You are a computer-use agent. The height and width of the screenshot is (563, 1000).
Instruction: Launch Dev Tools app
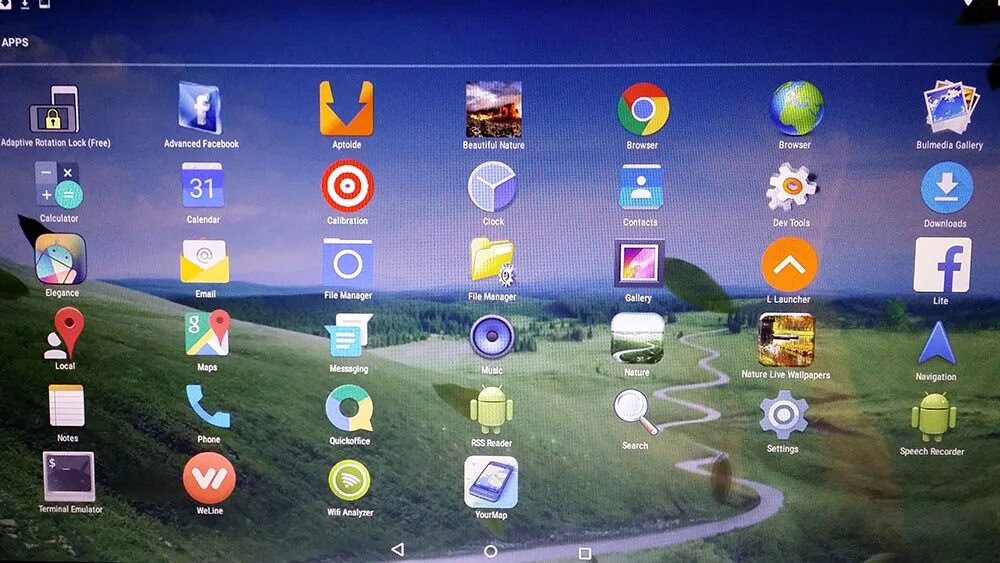pyautogui.click(x=791, y=187)
